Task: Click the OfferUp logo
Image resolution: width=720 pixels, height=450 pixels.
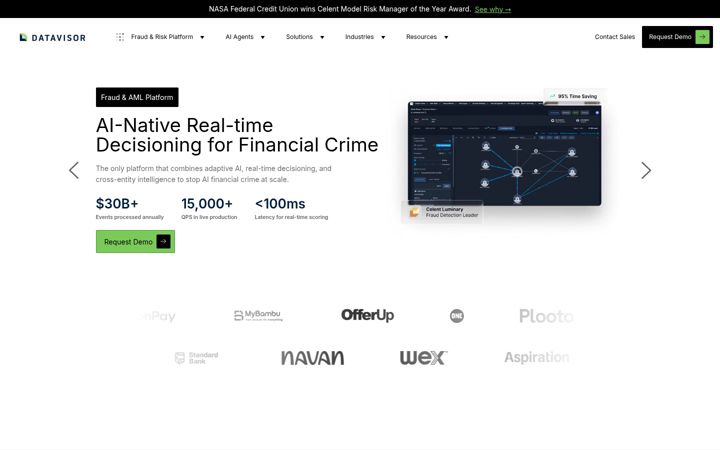Action: coord(367,315)
